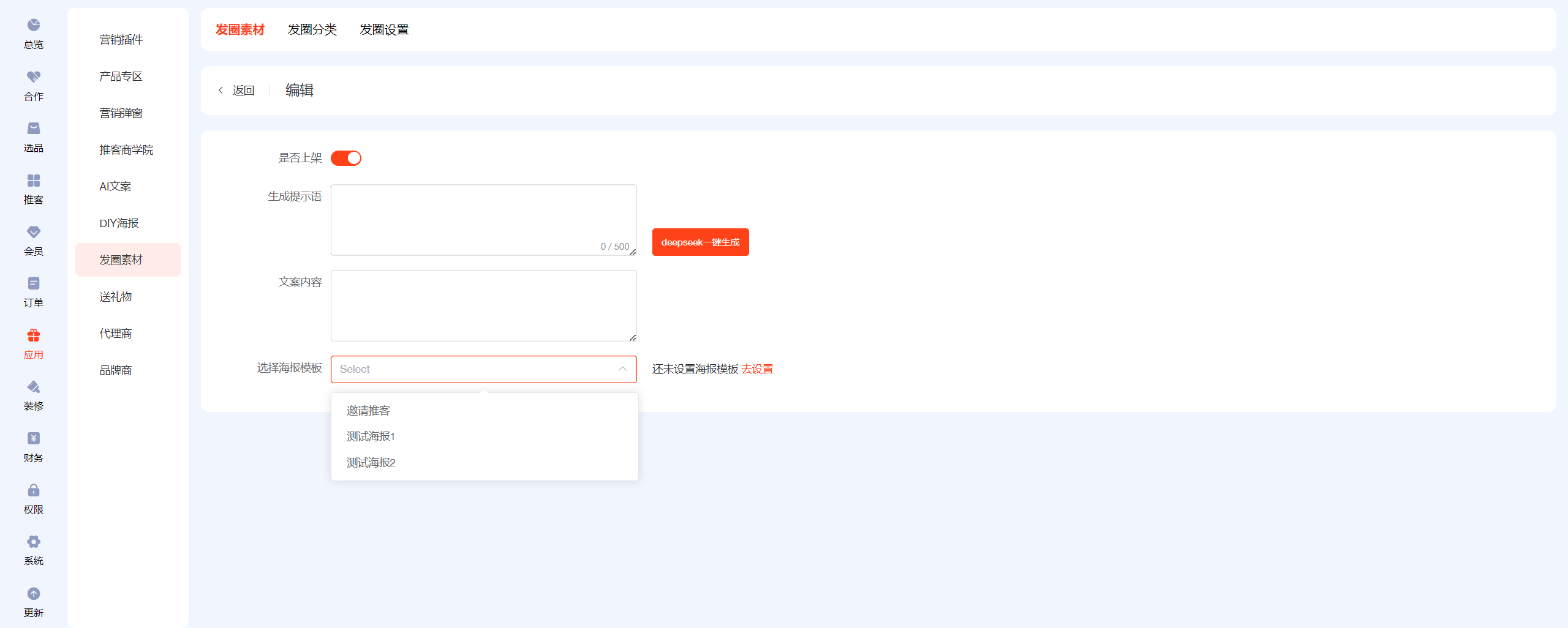Toggle the 是否上架 switch off
1568x628 pixels.
tap(346, 159)
